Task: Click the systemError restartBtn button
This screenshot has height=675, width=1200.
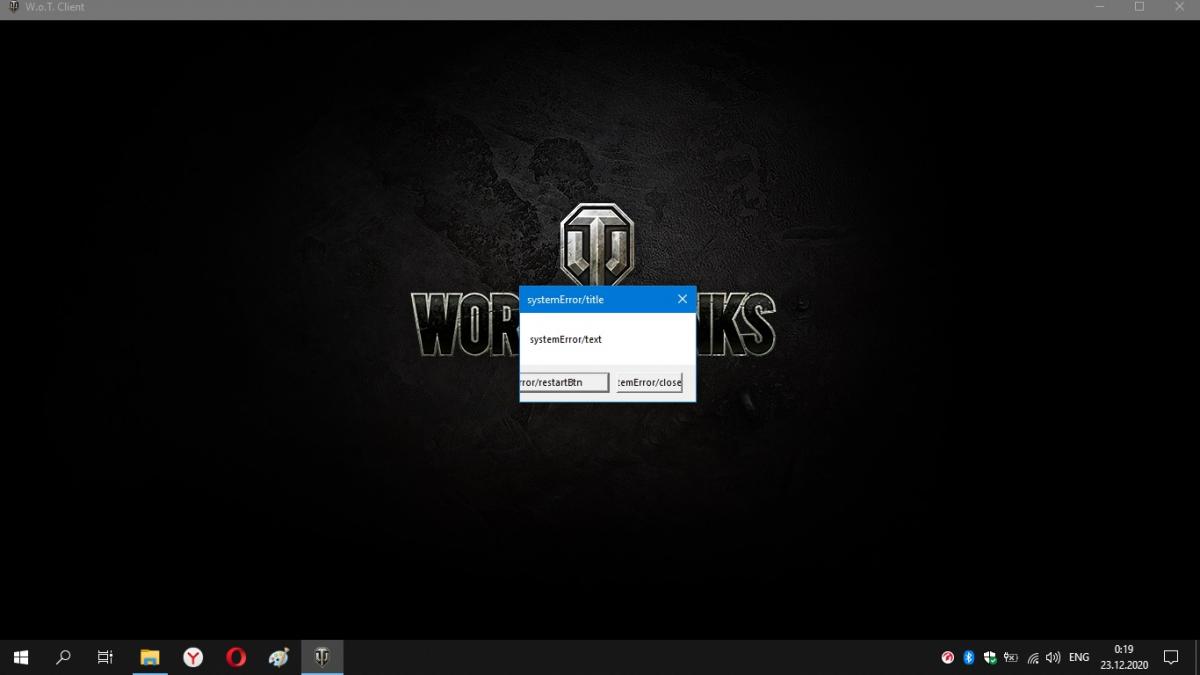Action: [564, 382]
